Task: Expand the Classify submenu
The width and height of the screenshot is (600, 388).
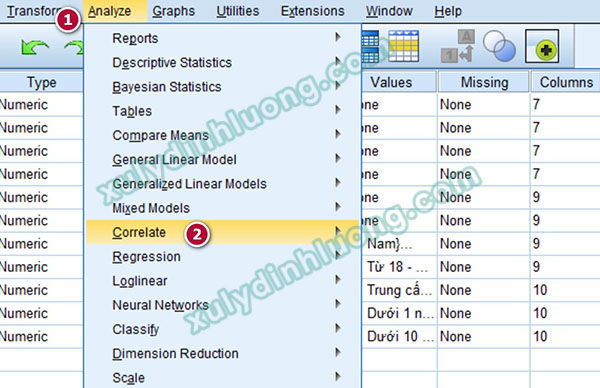Action: coord(222,329)
